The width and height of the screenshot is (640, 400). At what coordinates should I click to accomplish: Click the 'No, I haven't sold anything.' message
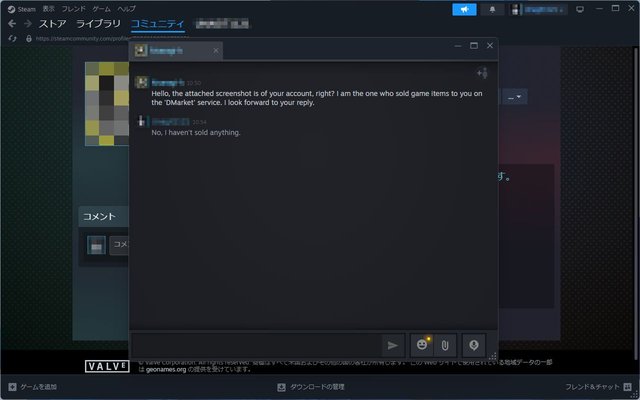click(196, 133)
